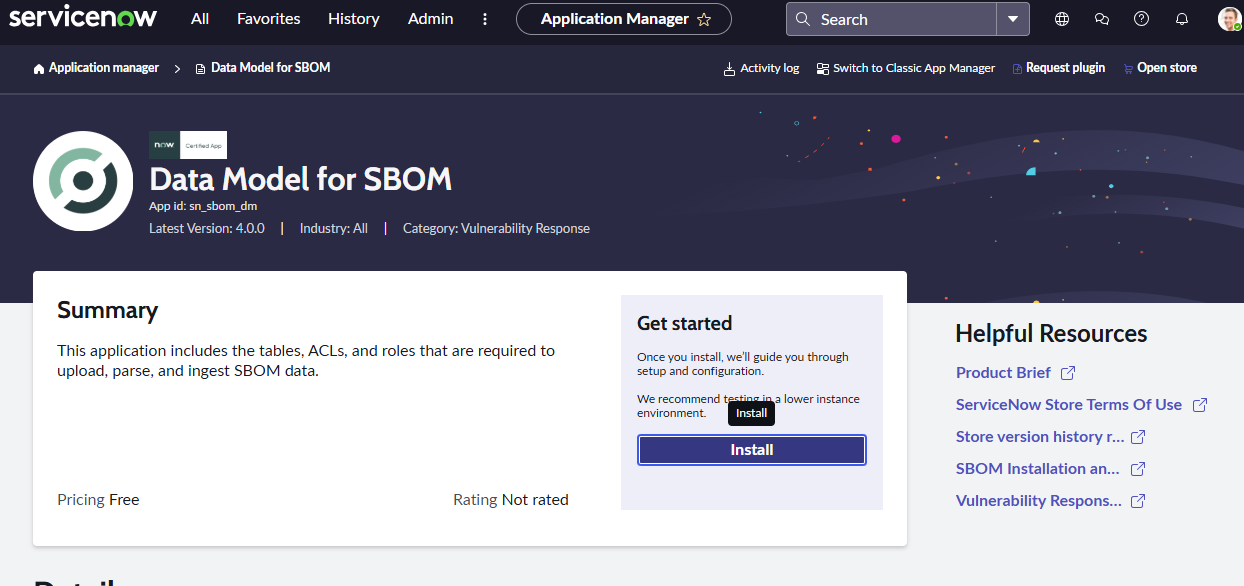Click the SBOM application logo
Viewport: 1244px width, 586px height.
coord(83,181)
